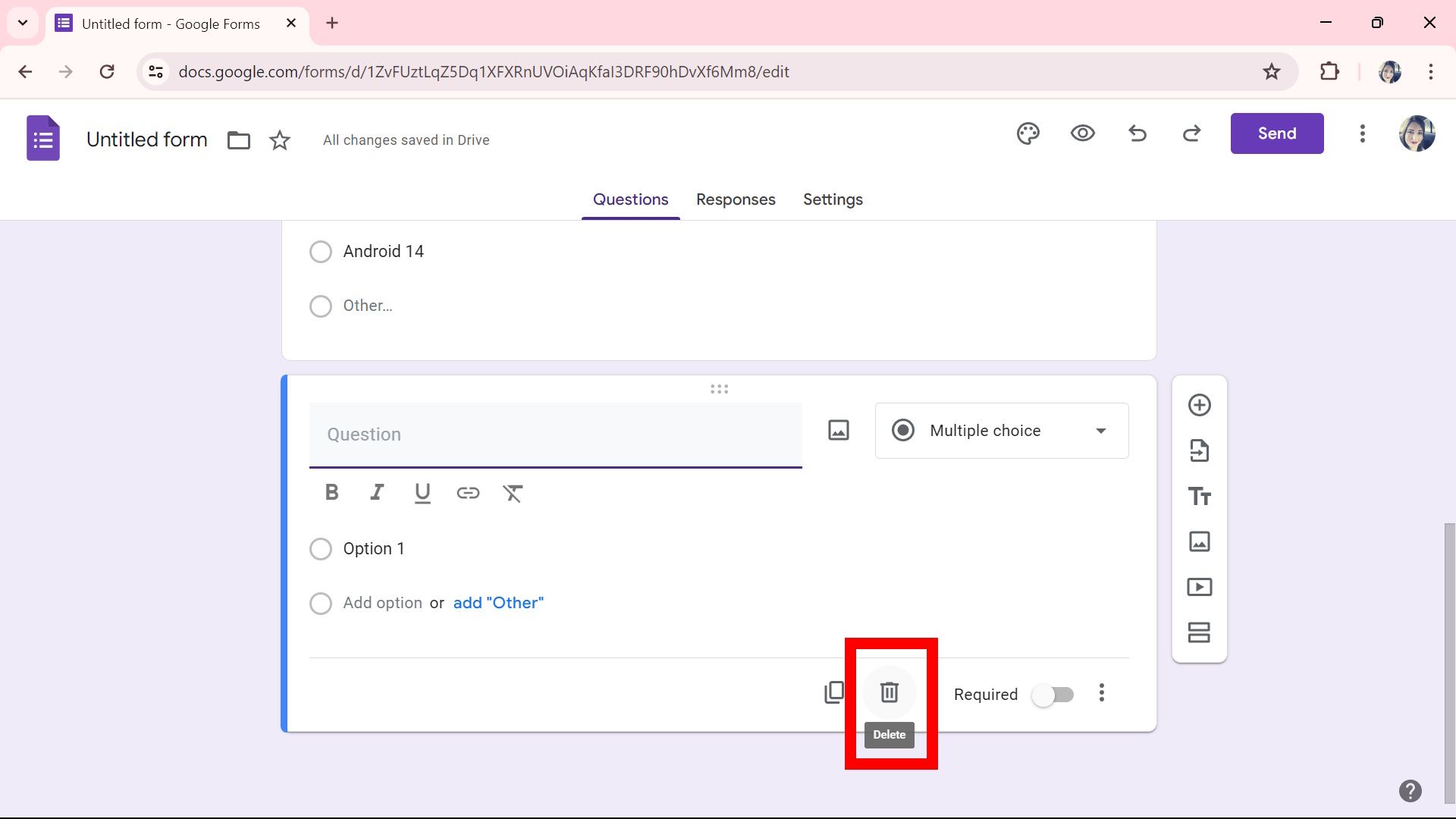The width and height of the screenshot is (1456, 819).
Task: Apply bold formatting to the question
Action: click(331, 492)
